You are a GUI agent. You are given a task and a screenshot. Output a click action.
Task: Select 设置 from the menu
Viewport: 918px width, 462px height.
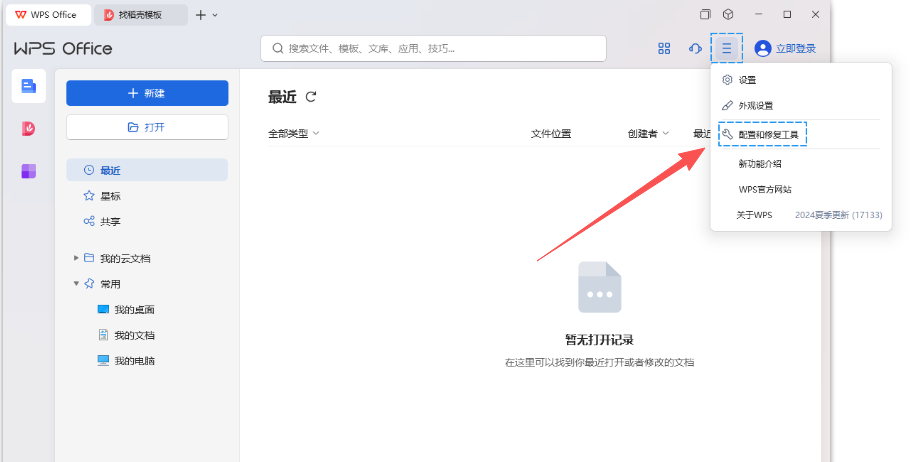pos(748,80)
